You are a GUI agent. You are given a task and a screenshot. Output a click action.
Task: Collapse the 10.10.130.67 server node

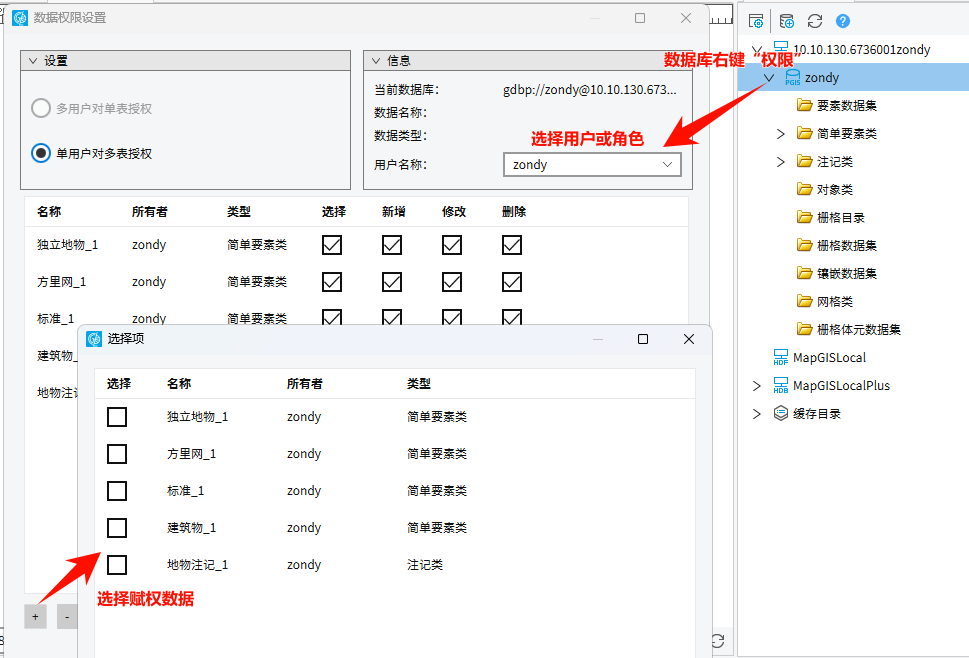(756, 50)
